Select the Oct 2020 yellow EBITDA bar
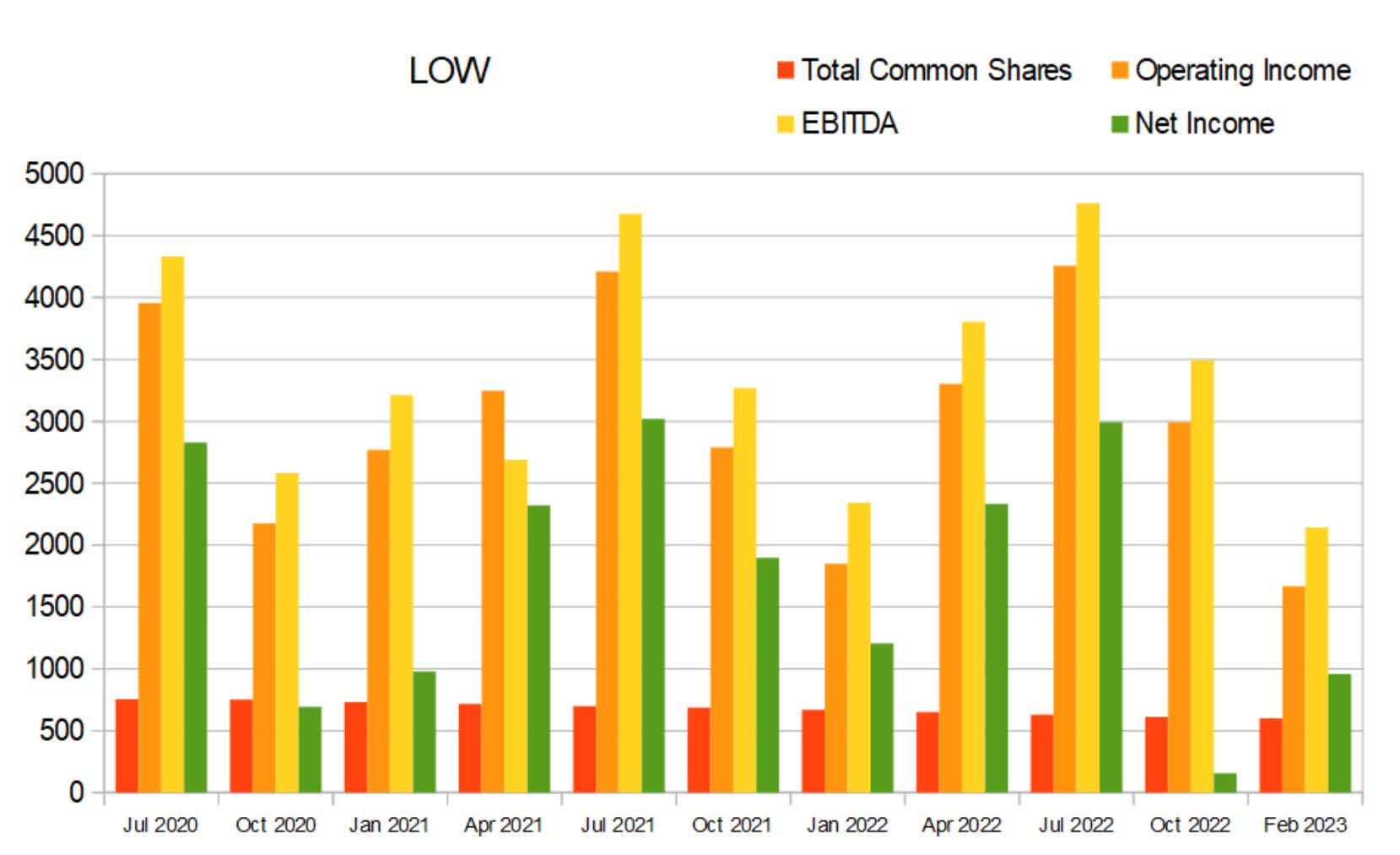Screen dimensions: 1400x855 click(287, 632)
